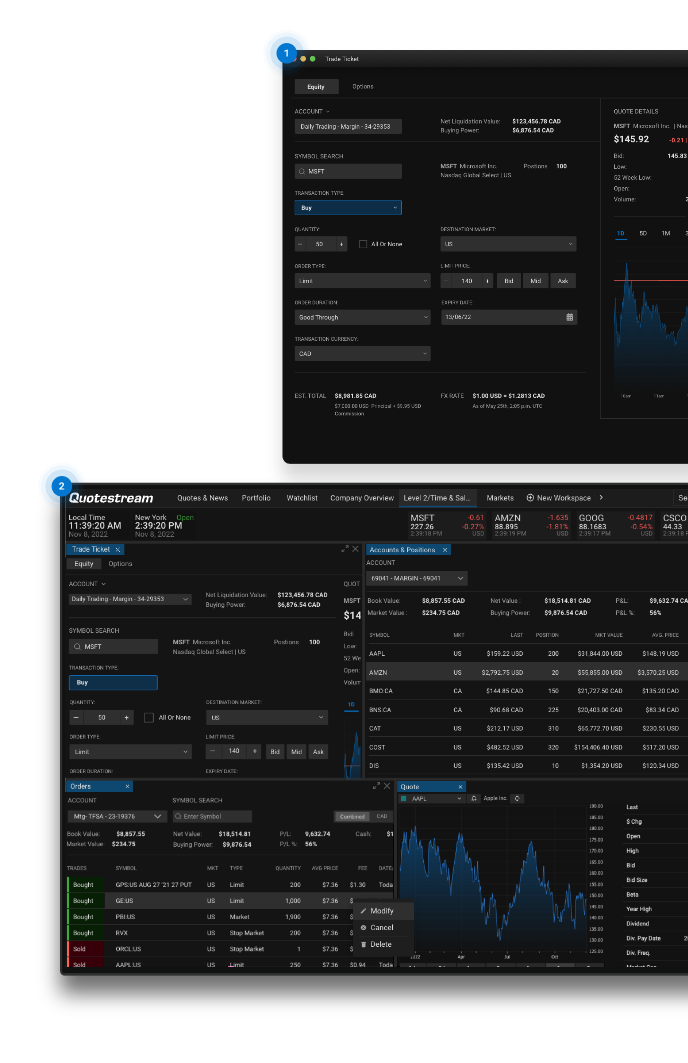Click MSFT ticker quote in top ticker bar
This screenshot has width=688, height=1063.
447,525
